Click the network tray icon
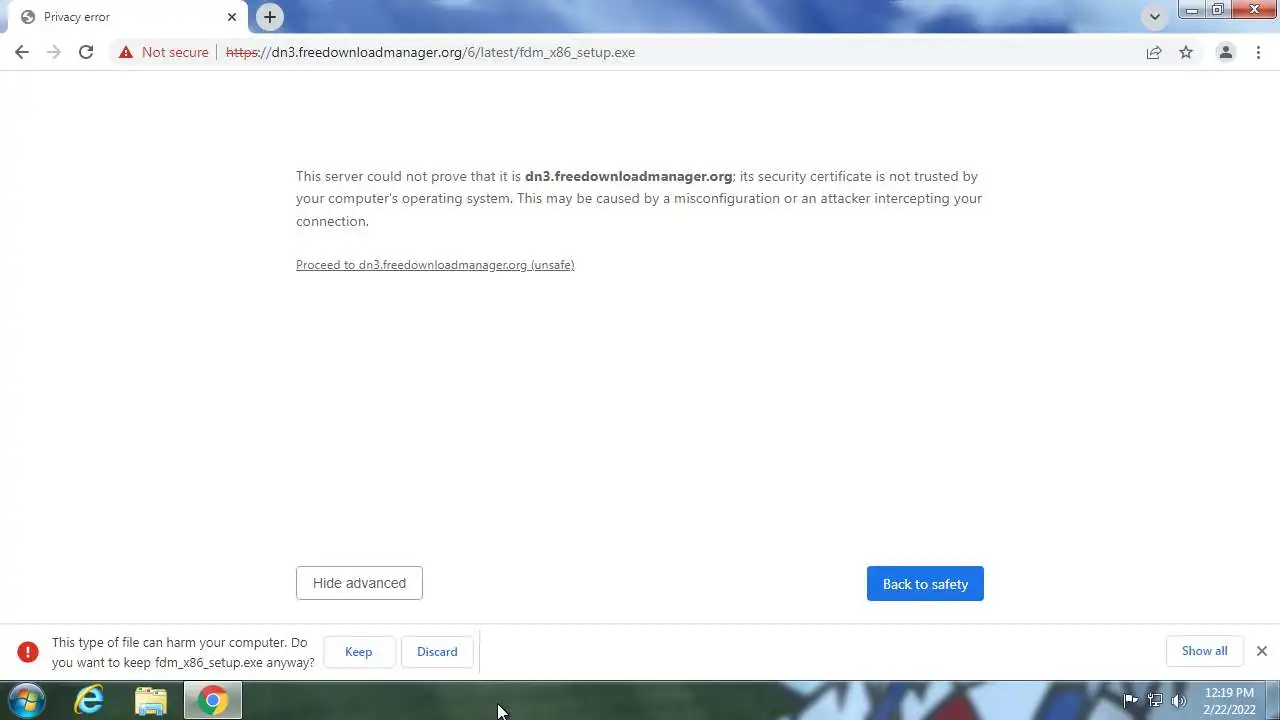The height and width of the screenshot is (720, 1280). pyautogui.click(x=1155, y=700)
